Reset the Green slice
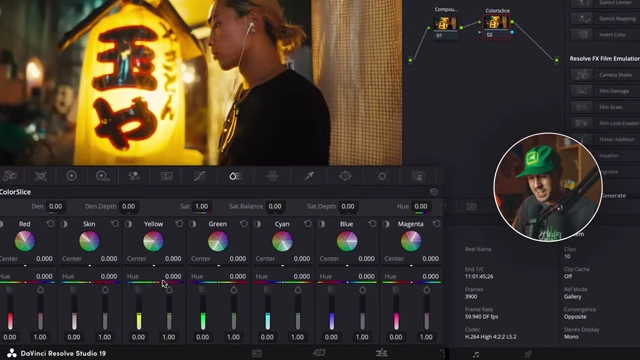The image size is (640, 360). 244,224
